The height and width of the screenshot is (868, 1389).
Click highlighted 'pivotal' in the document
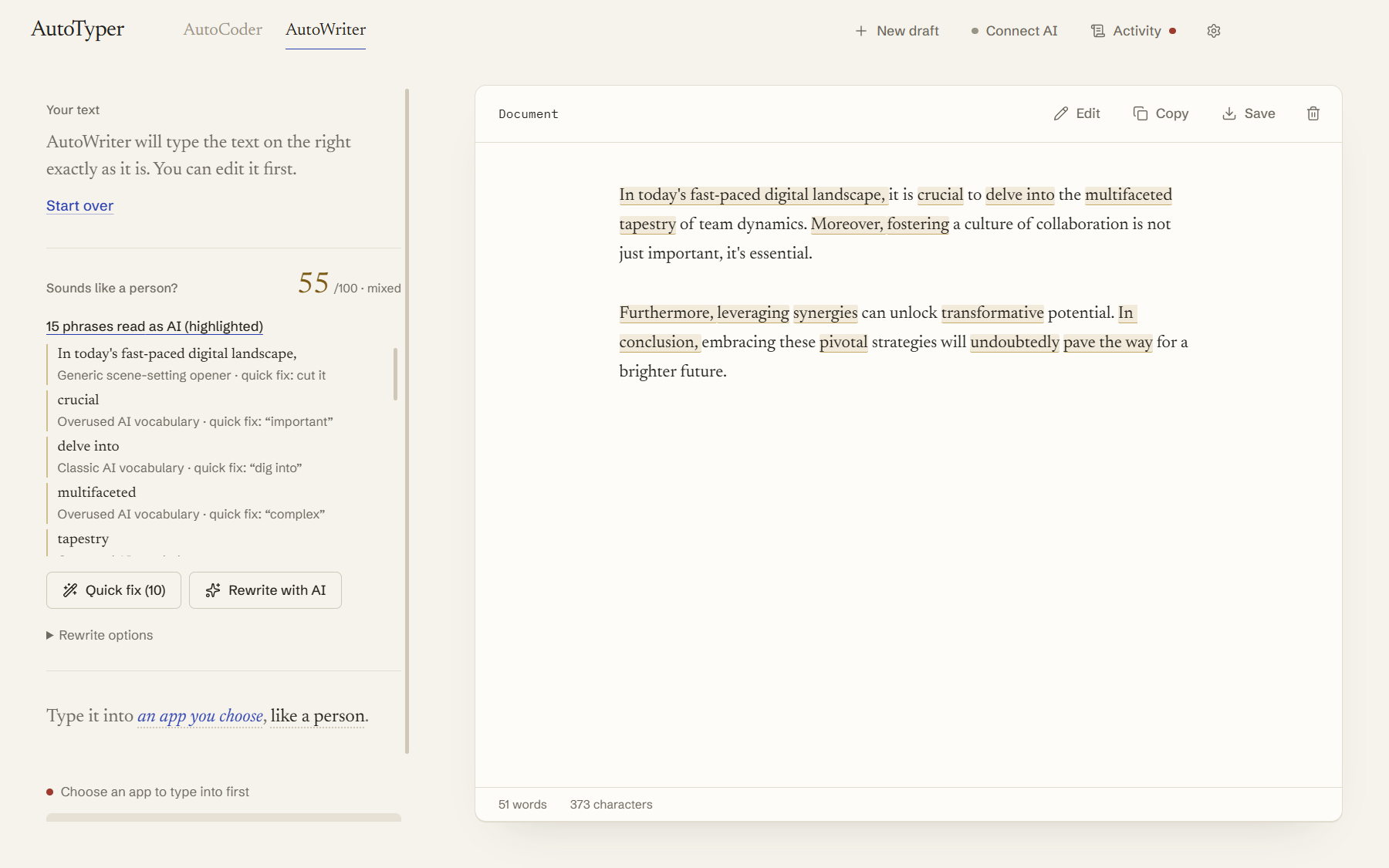pyautogui.click(x=843, y=342)
